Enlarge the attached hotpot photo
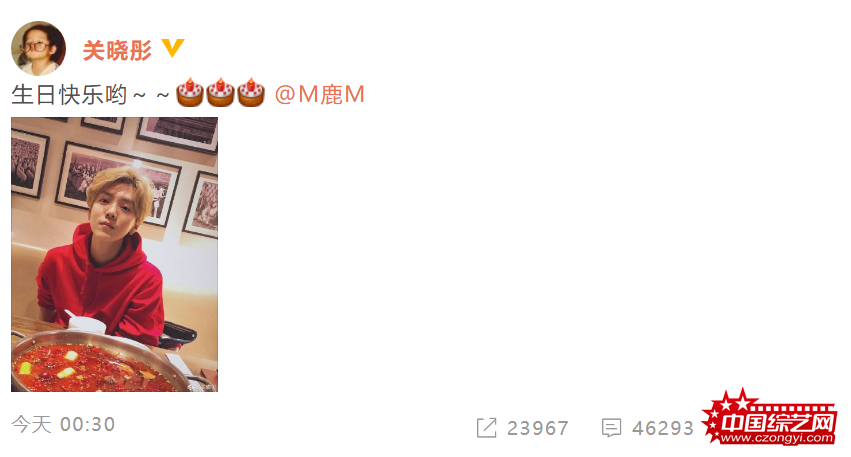The image size is (851, 457). tap(115, 254)
